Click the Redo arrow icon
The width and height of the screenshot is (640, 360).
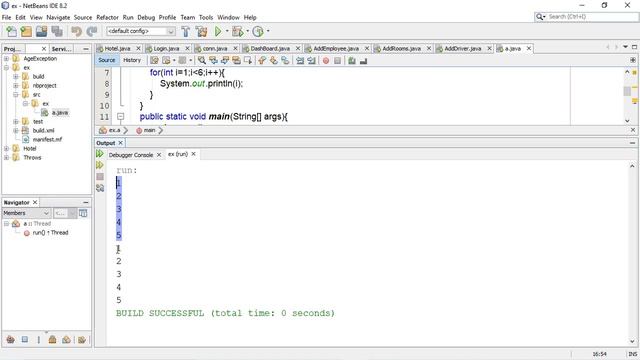point(92,31)
